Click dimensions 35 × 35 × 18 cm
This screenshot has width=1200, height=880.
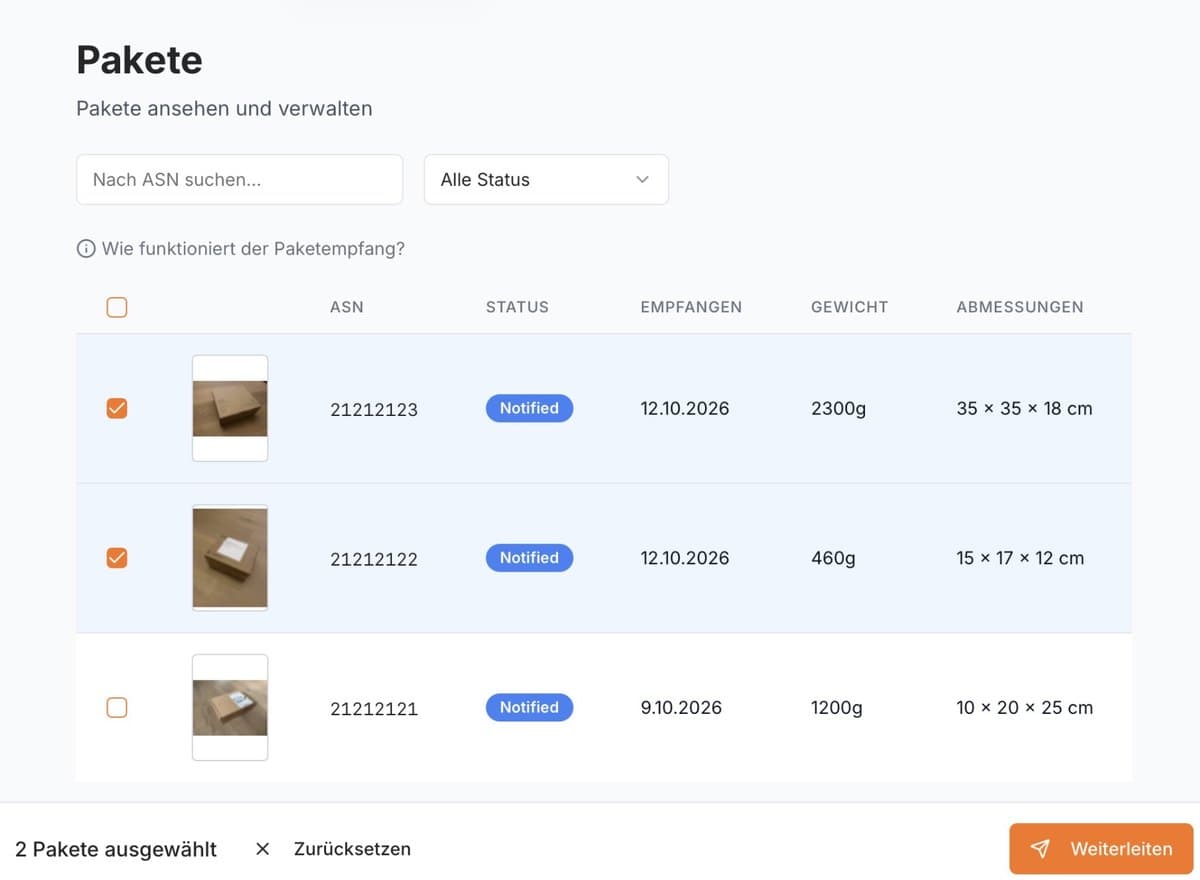(x=1024, y=408)
